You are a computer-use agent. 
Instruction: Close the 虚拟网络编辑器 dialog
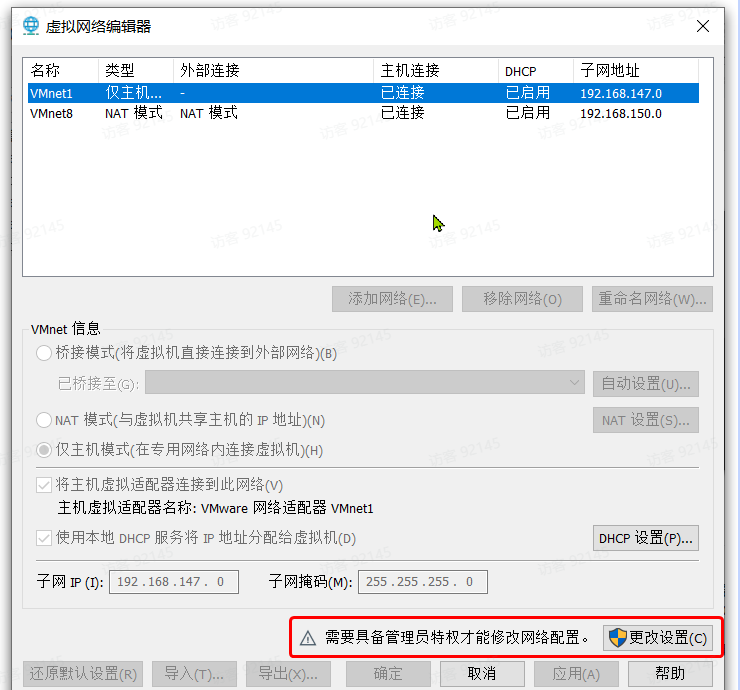pyautogui.click(x=703, y=26)
